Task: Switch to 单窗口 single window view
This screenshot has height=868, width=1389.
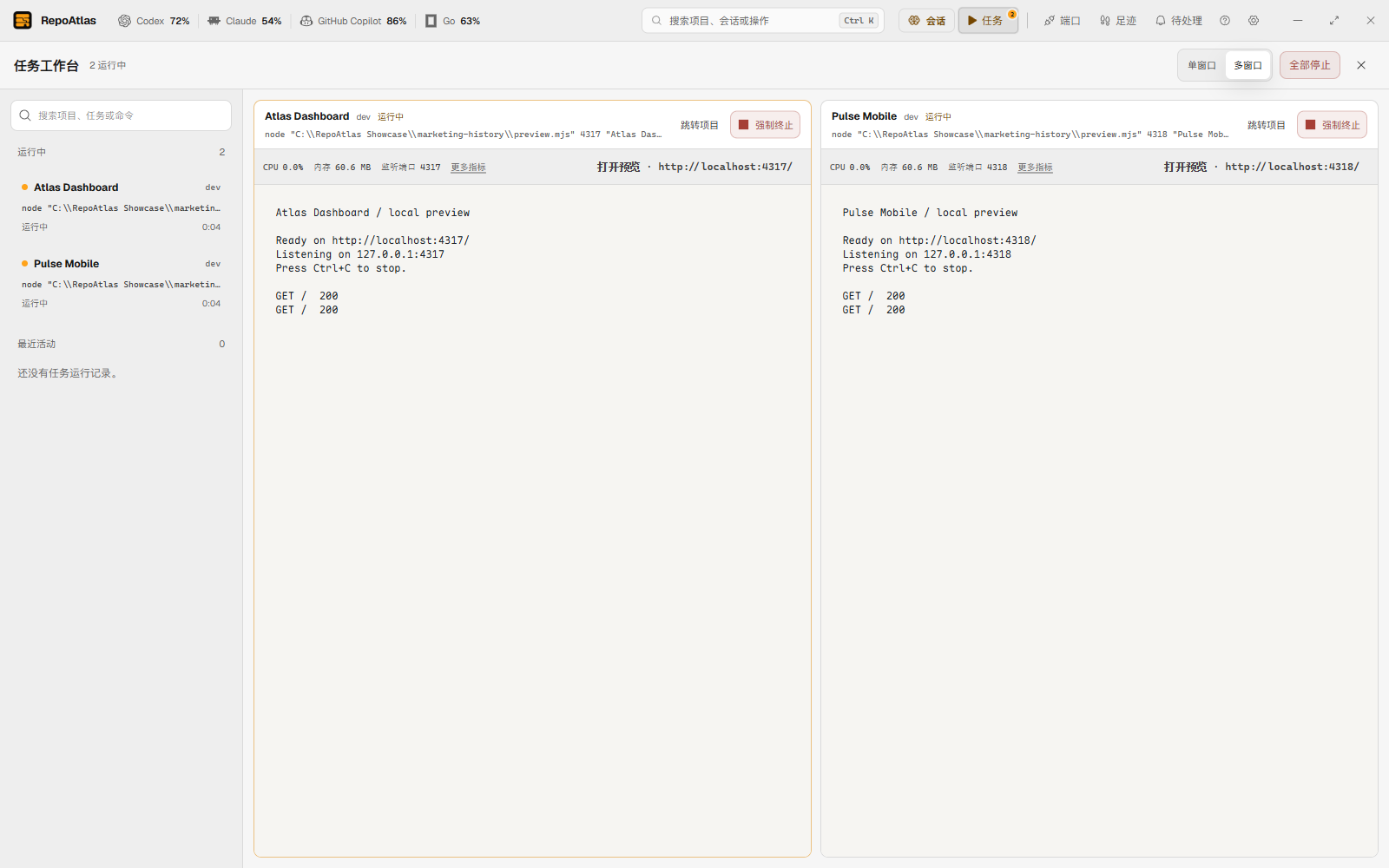Action: click(1201, 65)
